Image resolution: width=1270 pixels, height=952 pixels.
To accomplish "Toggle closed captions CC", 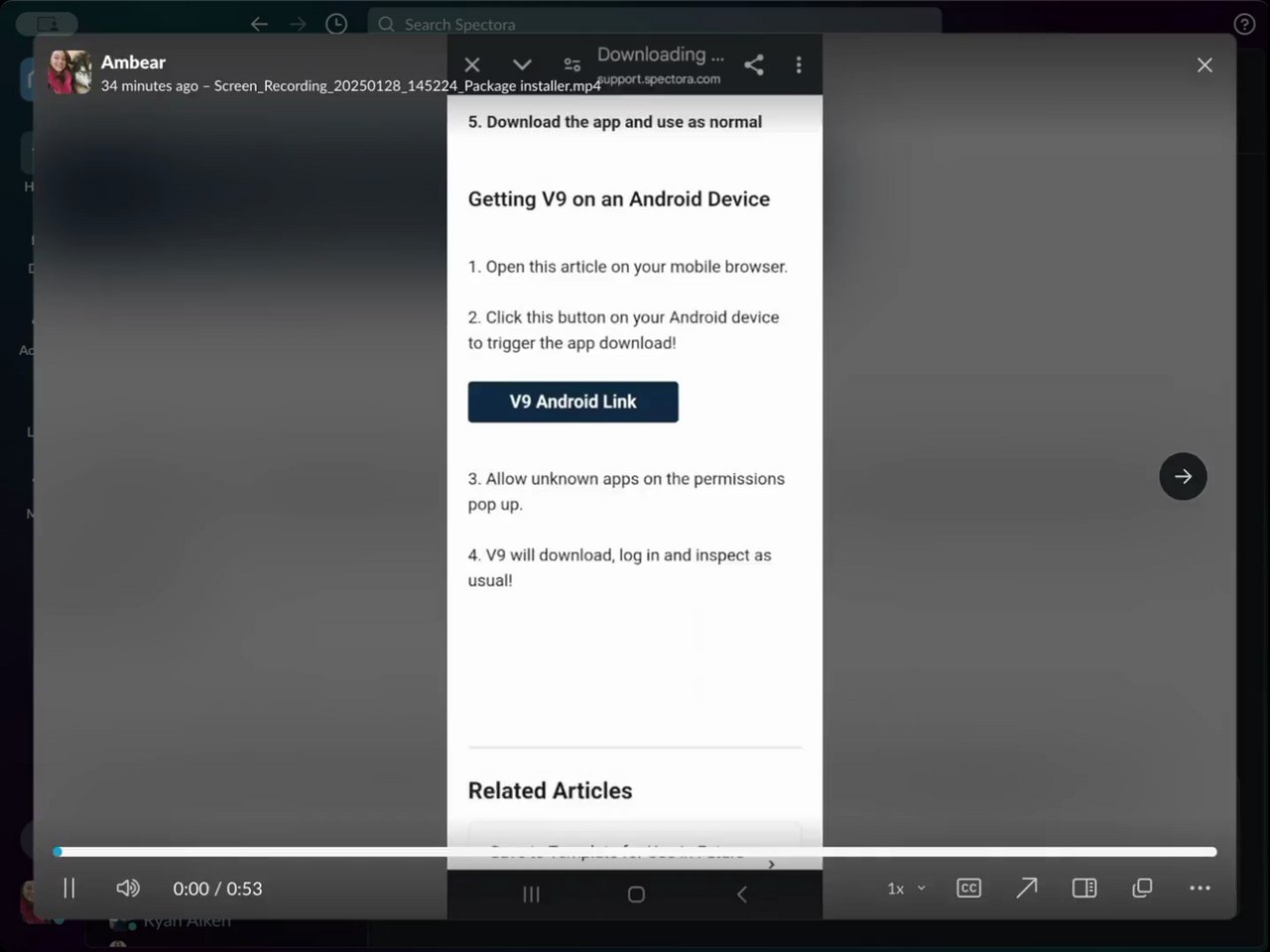I will pos(968,888).
